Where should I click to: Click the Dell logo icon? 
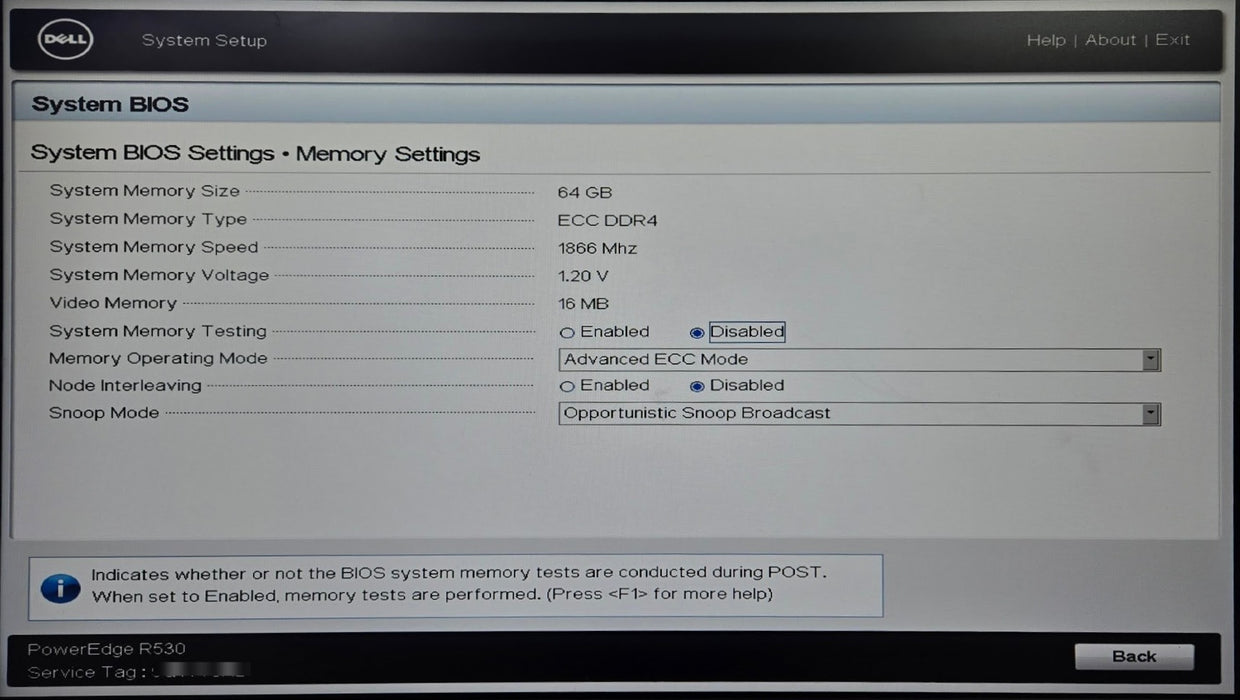coord(65,40)
